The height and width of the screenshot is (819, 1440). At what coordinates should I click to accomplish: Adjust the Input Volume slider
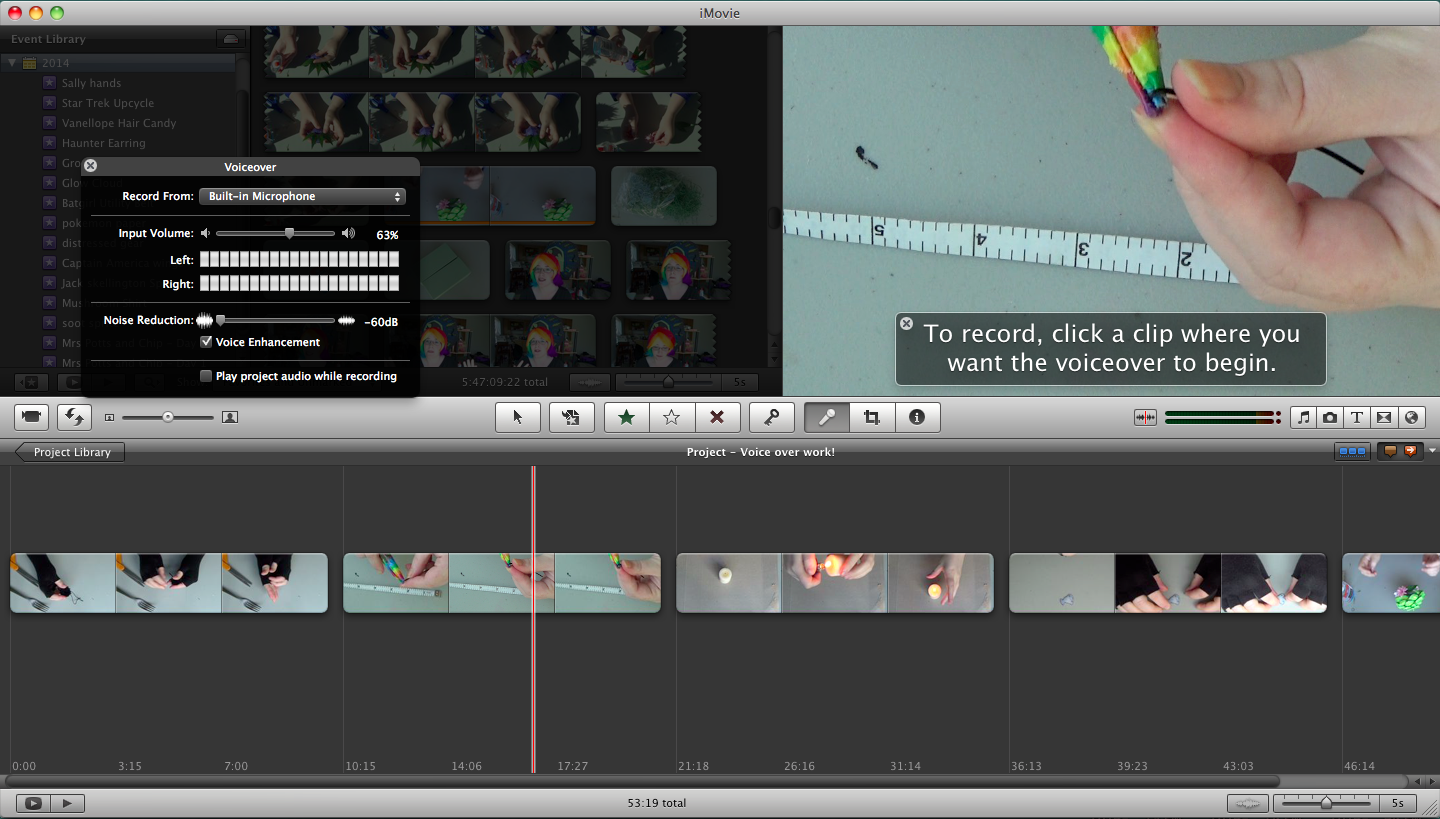pos(288,233)
